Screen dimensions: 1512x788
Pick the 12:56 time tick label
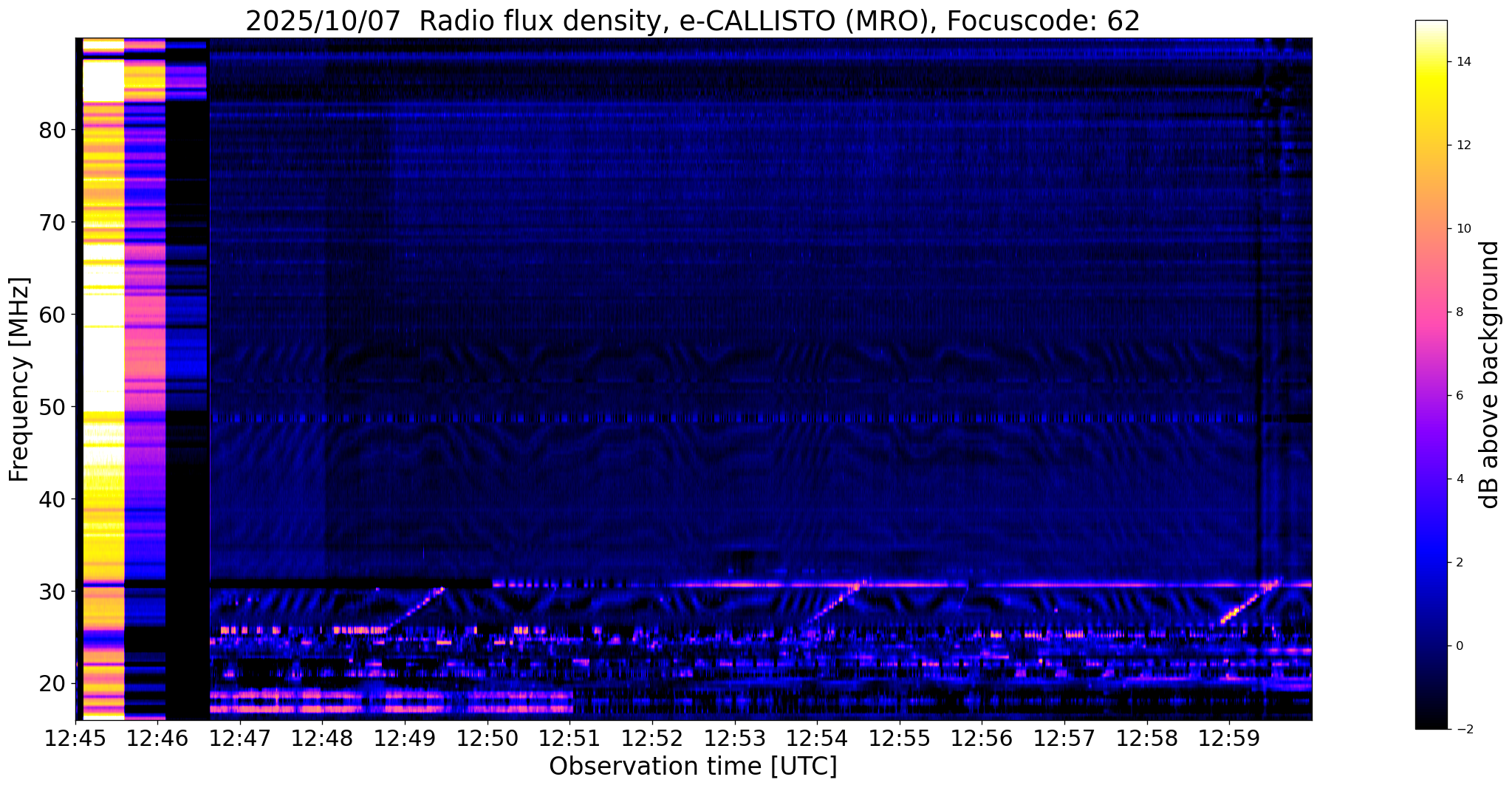[982, 737]
